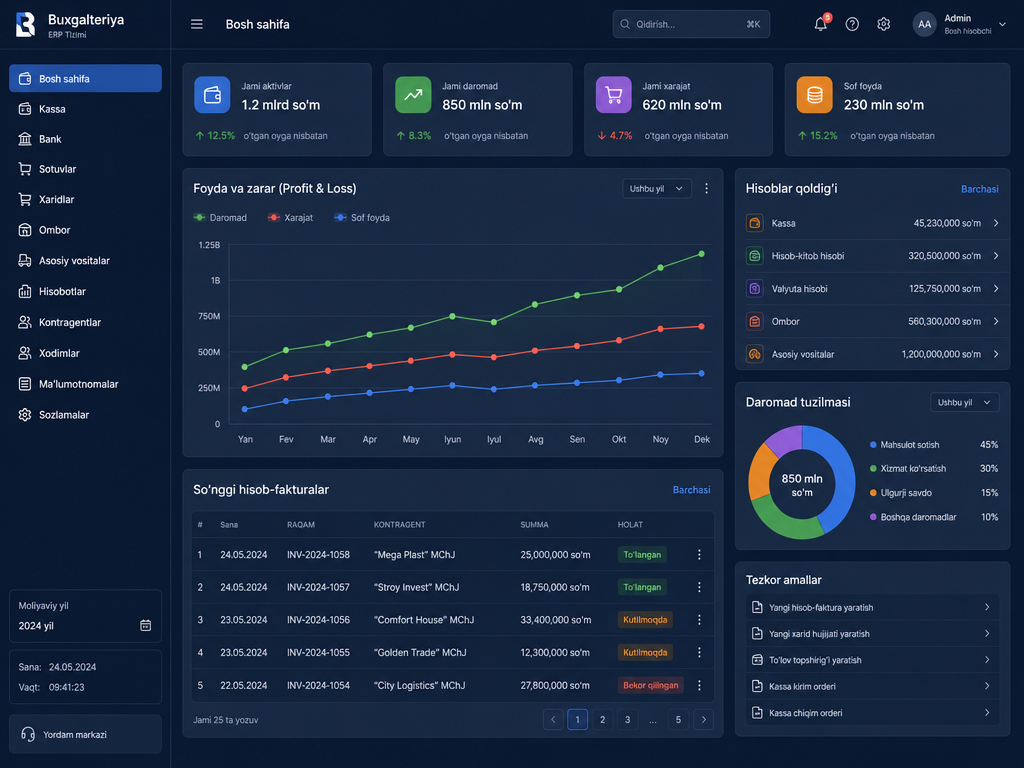Open Hisobotlar in the sidebar

tap(86, 291)
